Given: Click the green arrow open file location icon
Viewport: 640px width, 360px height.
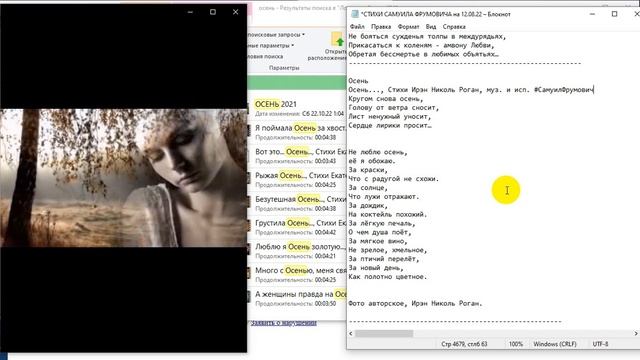Looking at the screenshot, I should coord(338,40).
